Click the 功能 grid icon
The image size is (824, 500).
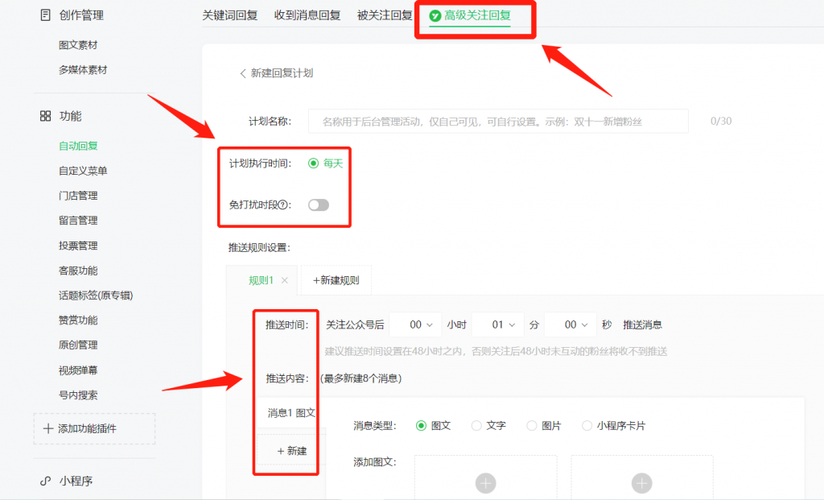[45, 116]
